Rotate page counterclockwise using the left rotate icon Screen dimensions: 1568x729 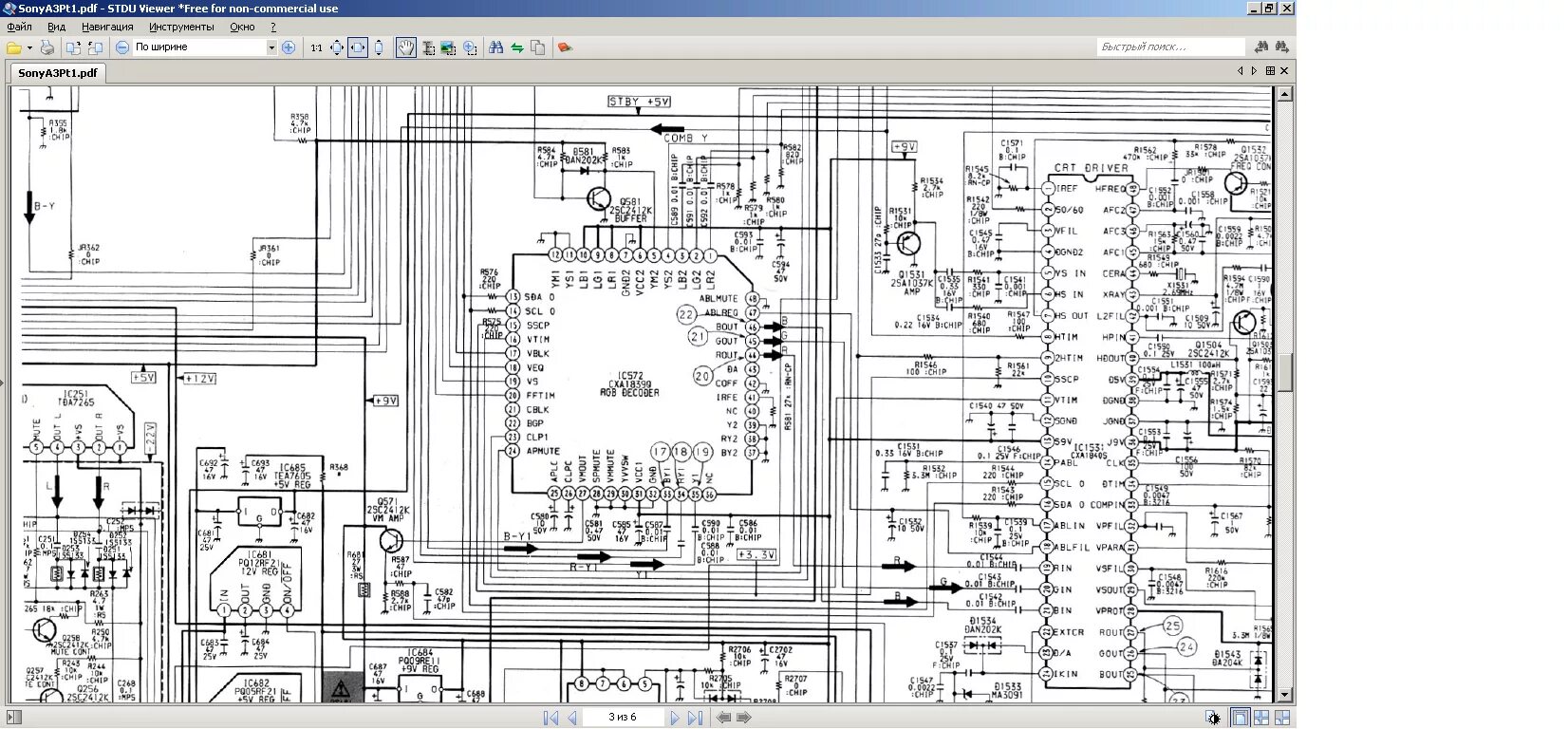pyautogui.click(x=74, y=47)
